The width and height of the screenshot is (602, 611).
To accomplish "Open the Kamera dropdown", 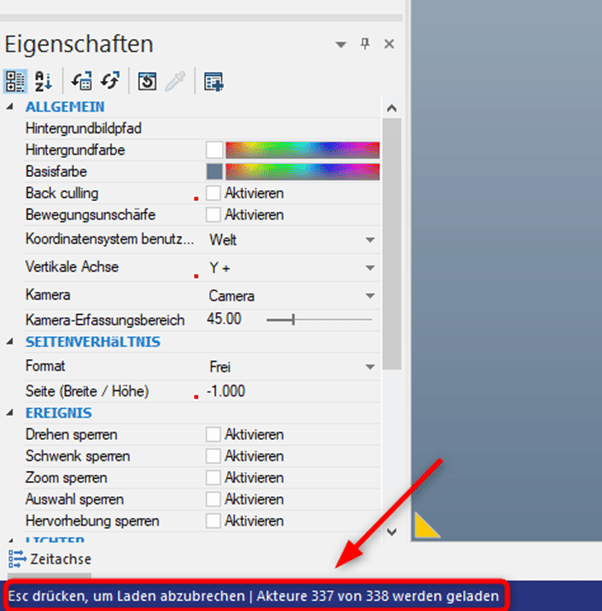I will click(x=370, y=296).
